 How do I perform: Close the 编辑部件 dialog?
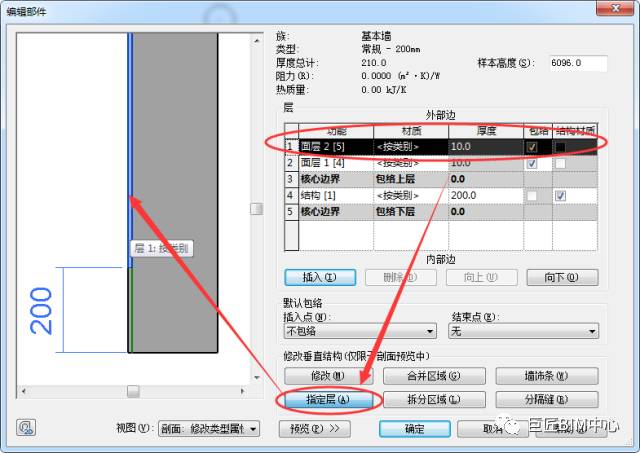(x=616, y=9)
